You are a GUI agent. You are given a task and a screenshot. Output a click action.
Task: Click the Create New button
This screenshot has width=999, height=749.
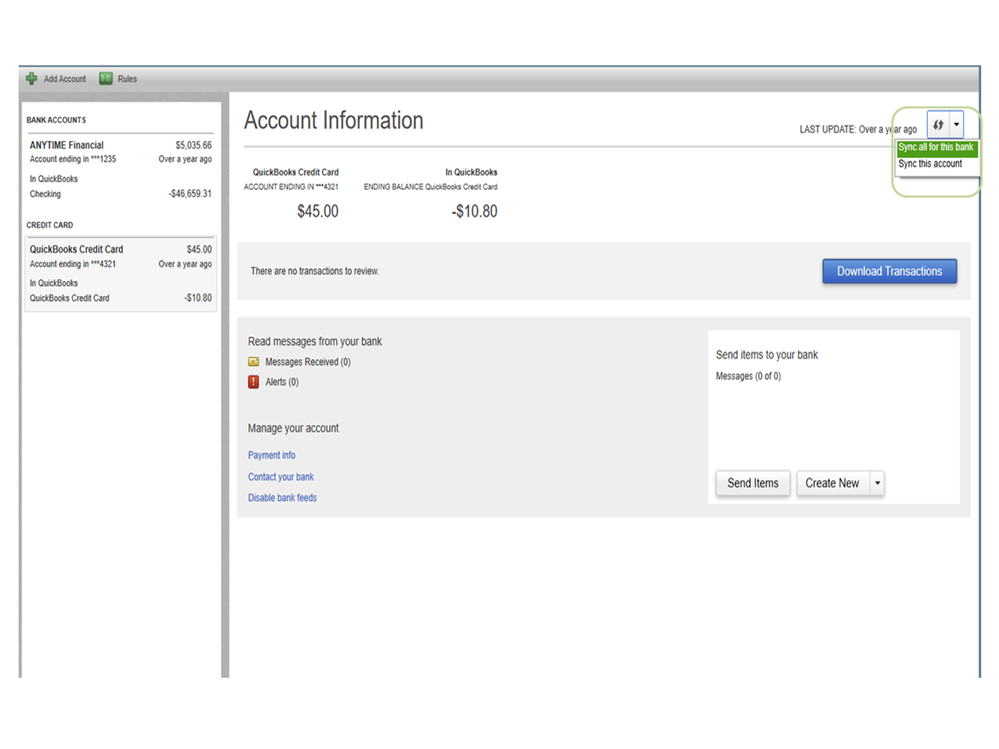[832, 483]
